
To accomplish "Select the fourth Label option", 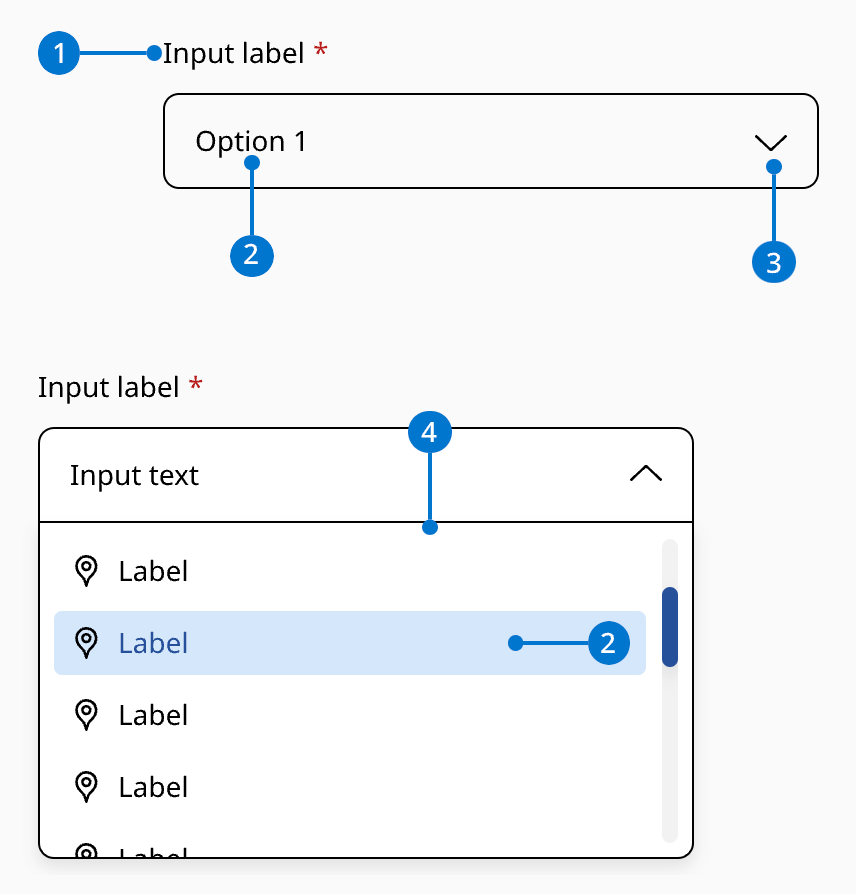I will pos(153,787).
